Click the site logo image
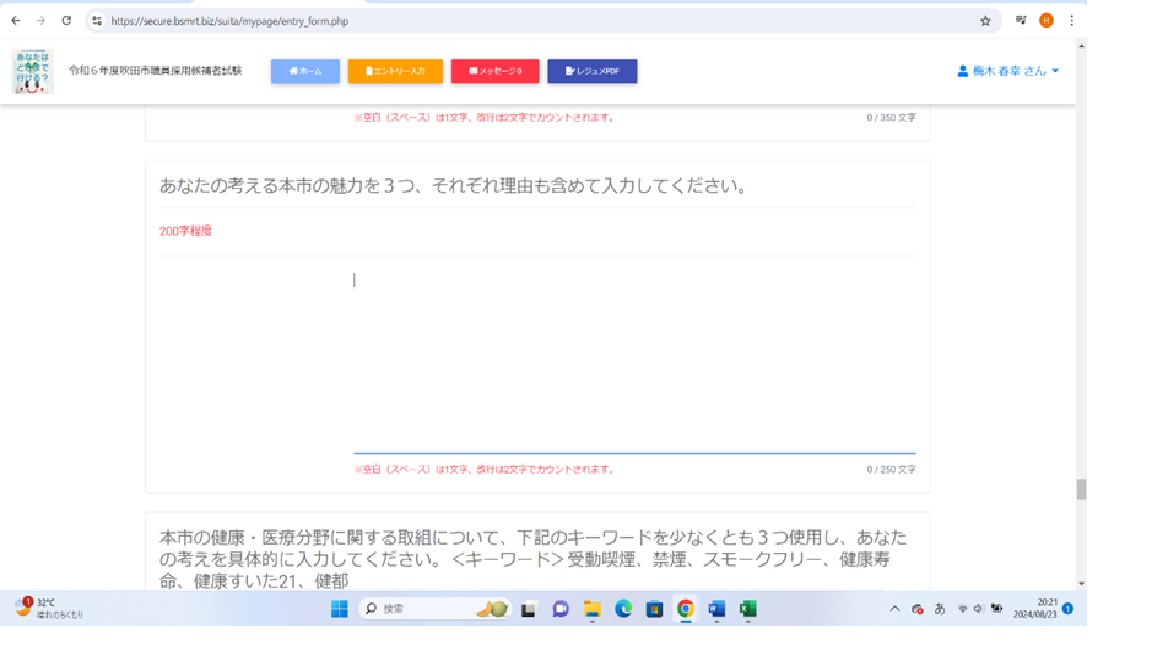The image size is (1152, 648). pyautogui.click(x=33, y=72)
